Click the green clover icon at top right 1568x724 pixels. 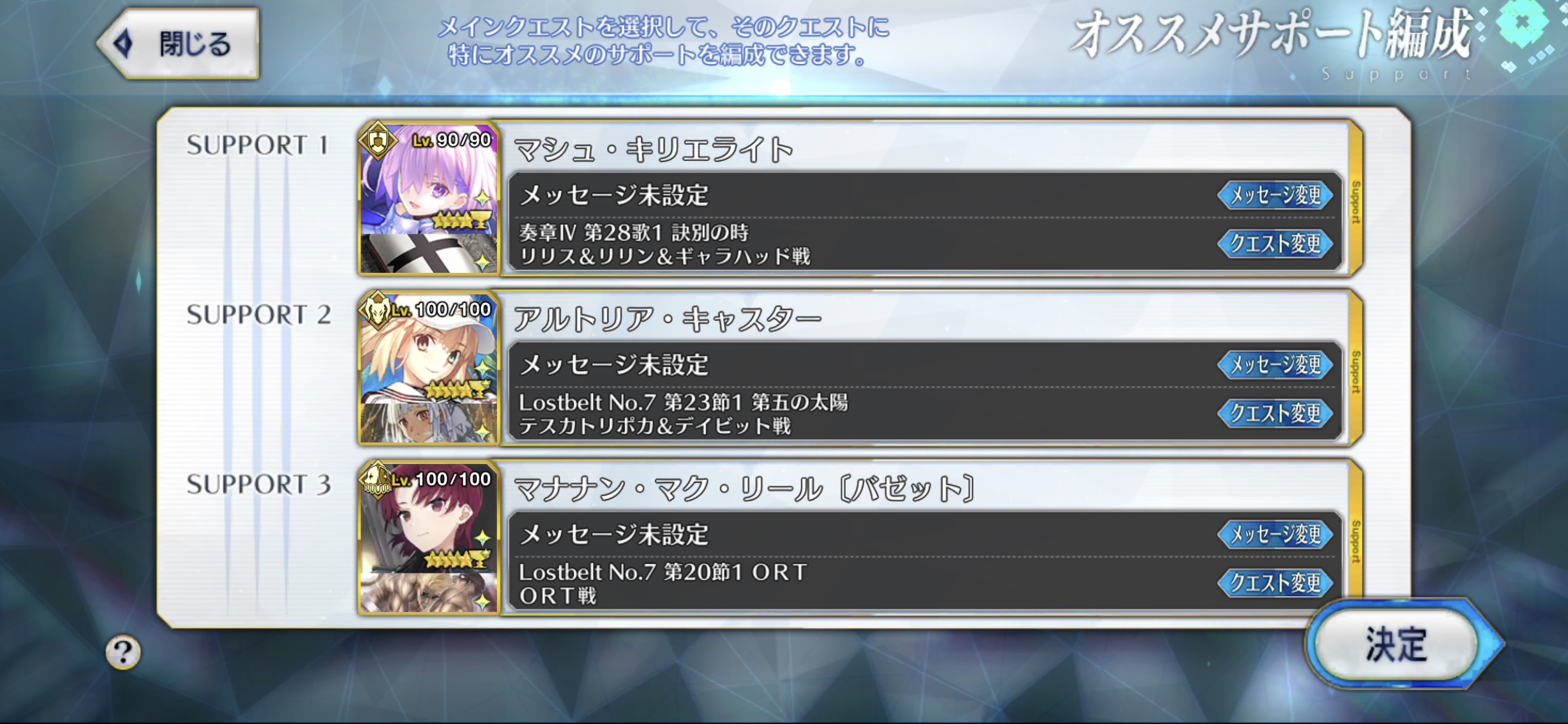tap(1522, 23)
